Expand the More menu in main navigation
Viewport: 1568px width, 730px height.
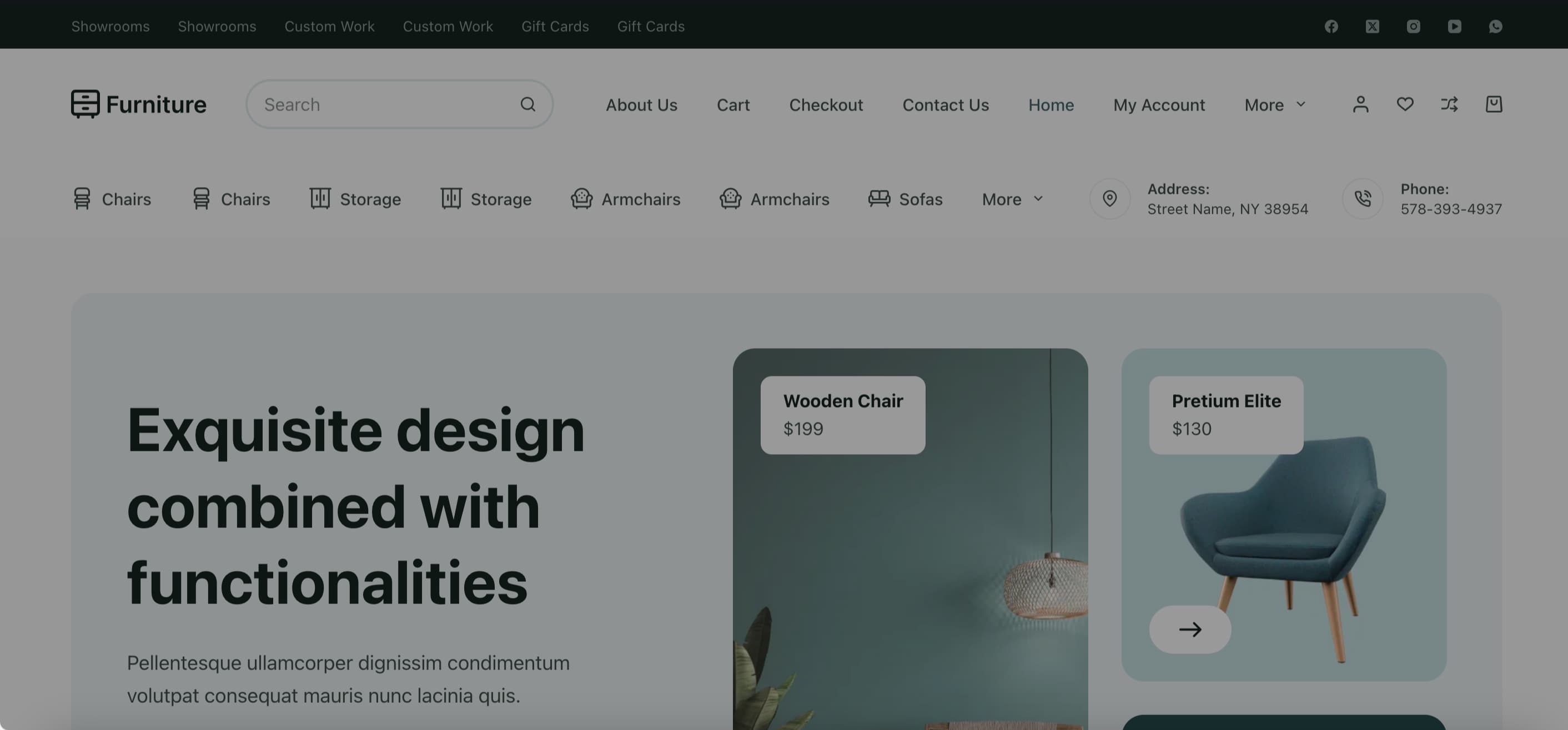(x=1275, y=104)
